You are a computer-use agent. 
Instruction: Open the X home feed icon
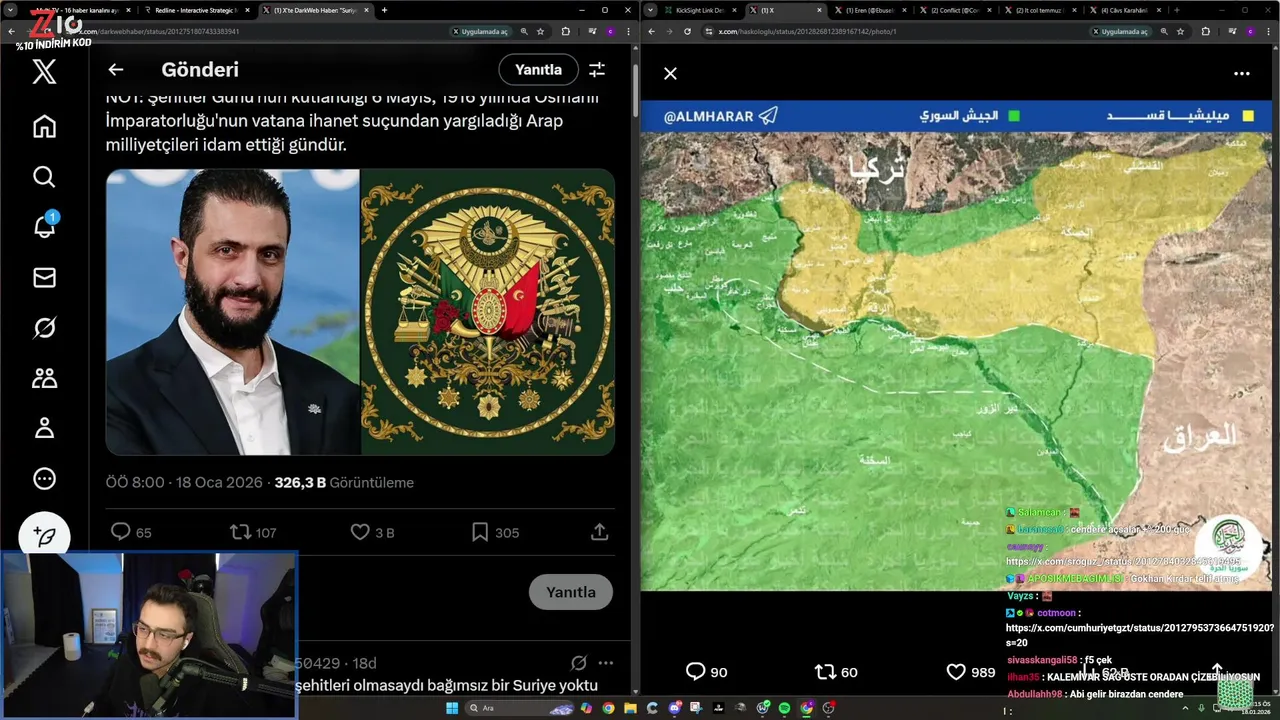tap(44, 127)
